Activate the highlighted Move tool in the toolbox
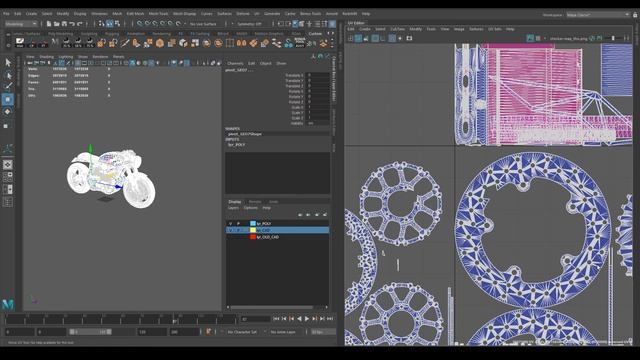The image size is (640, 360). pos(8,99)
